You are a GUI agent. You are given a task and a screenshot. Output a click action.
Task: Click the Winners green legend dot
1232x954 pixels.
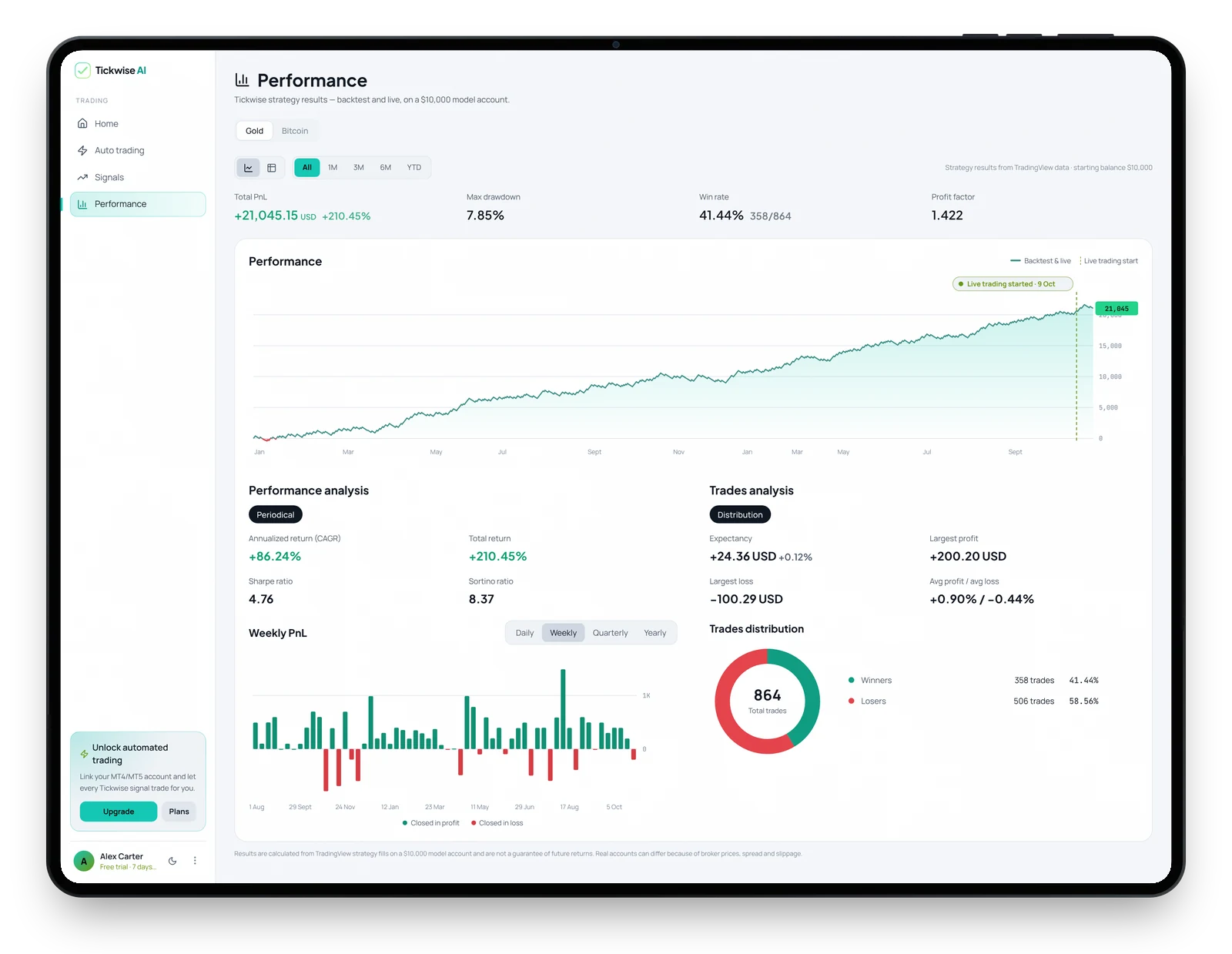pos(851,680)
